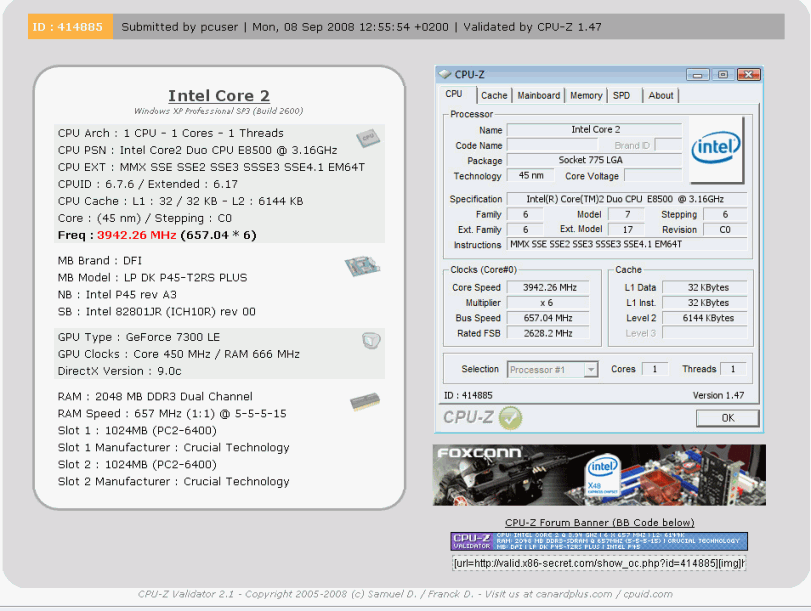This screenshot has height=611, width=811.
Task: Click the Bus Speed 657.04 MHz field
Action: coord(548,318)
